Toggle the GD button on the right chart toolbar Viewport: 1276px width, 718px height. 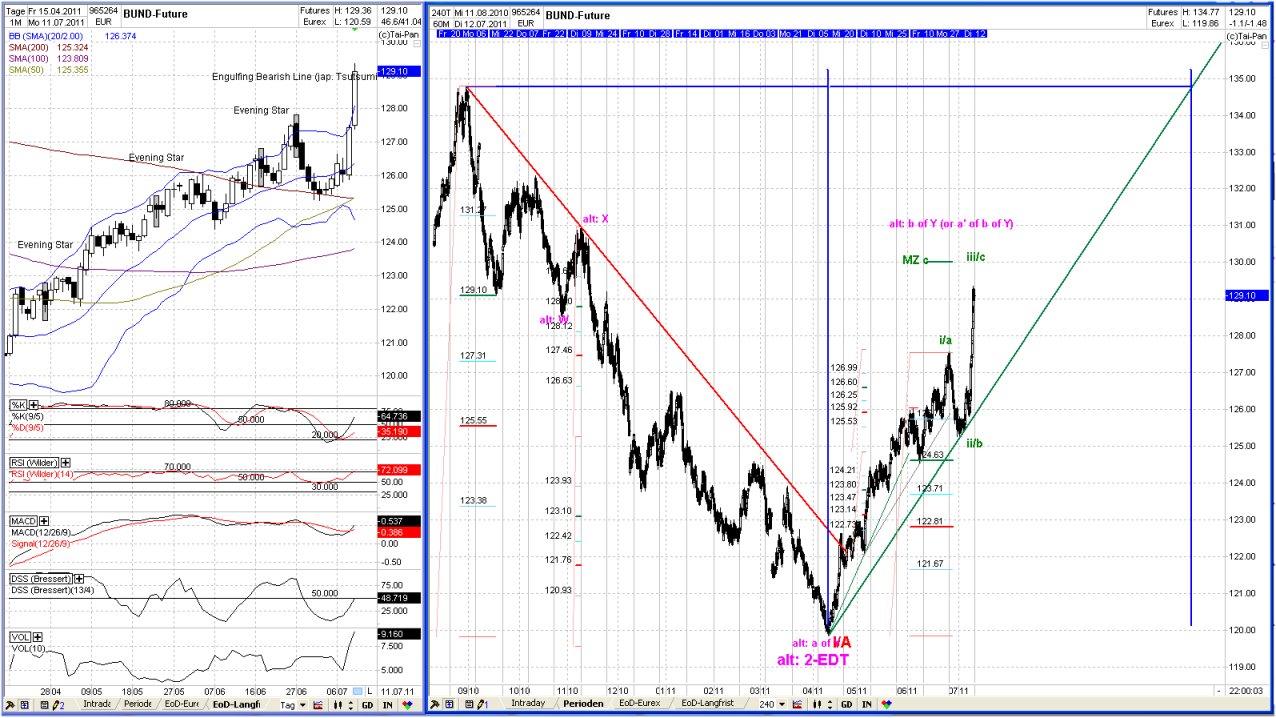coord(846,705)
